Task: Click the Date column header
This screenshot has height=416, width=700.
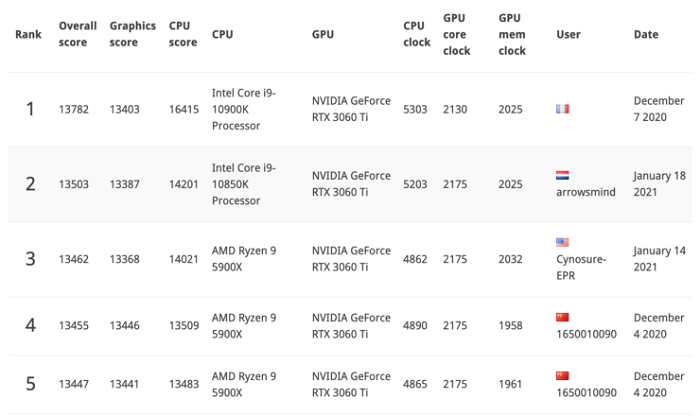Action: tap(646, 34)
